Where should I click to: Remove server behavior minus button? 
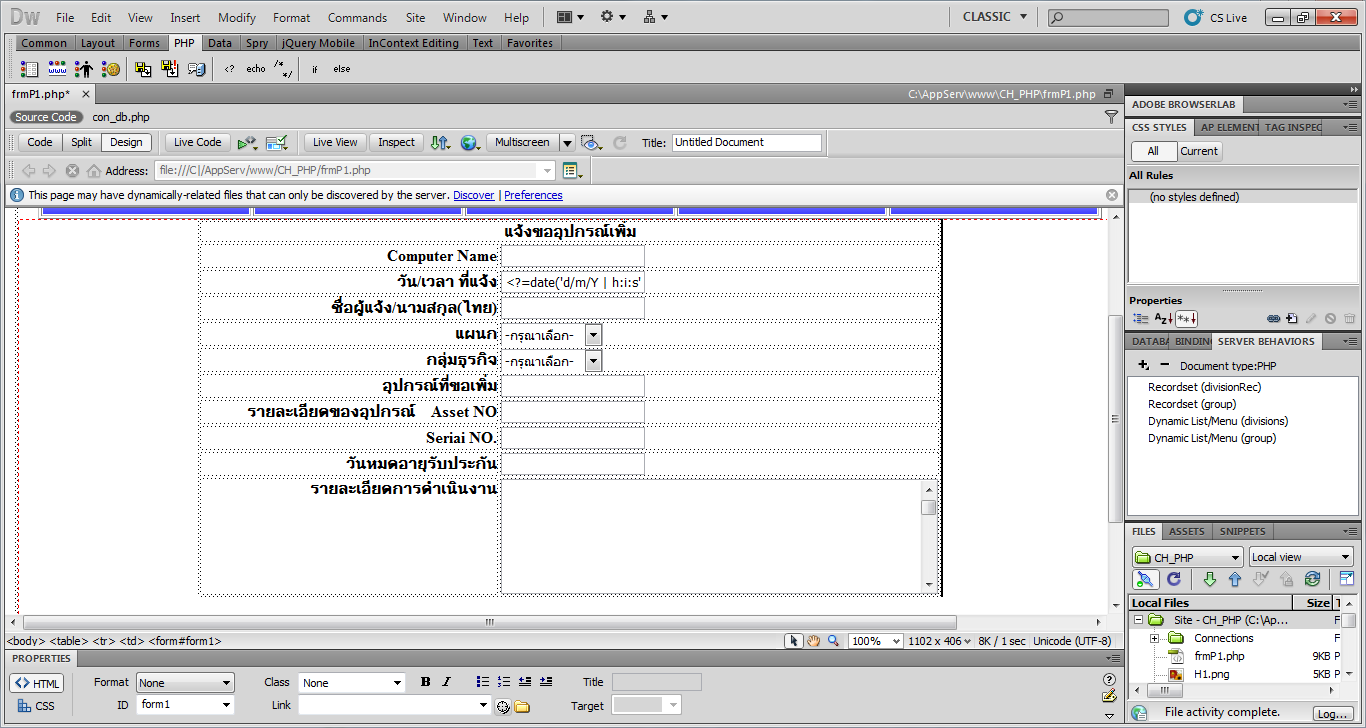point(1164,365)
